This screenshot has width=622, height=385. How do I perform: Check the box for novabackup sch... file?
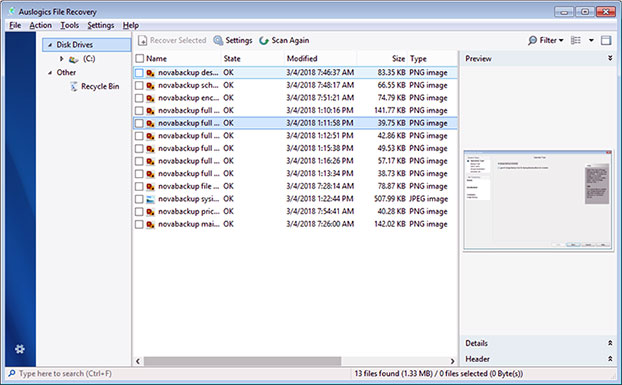(x=139, y=86)
